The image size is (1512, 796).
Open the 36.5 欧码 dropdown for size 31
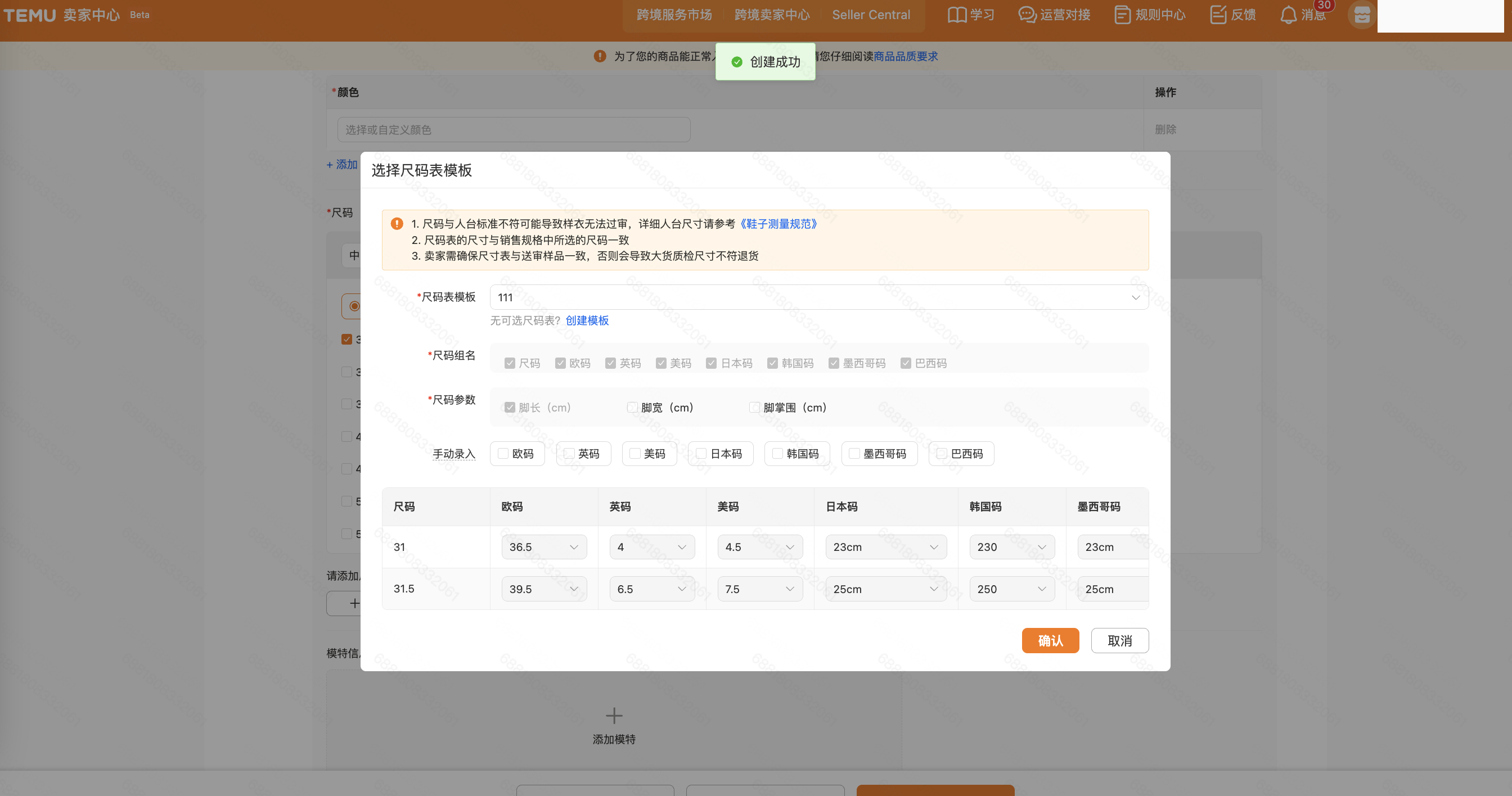coord(543,547)
